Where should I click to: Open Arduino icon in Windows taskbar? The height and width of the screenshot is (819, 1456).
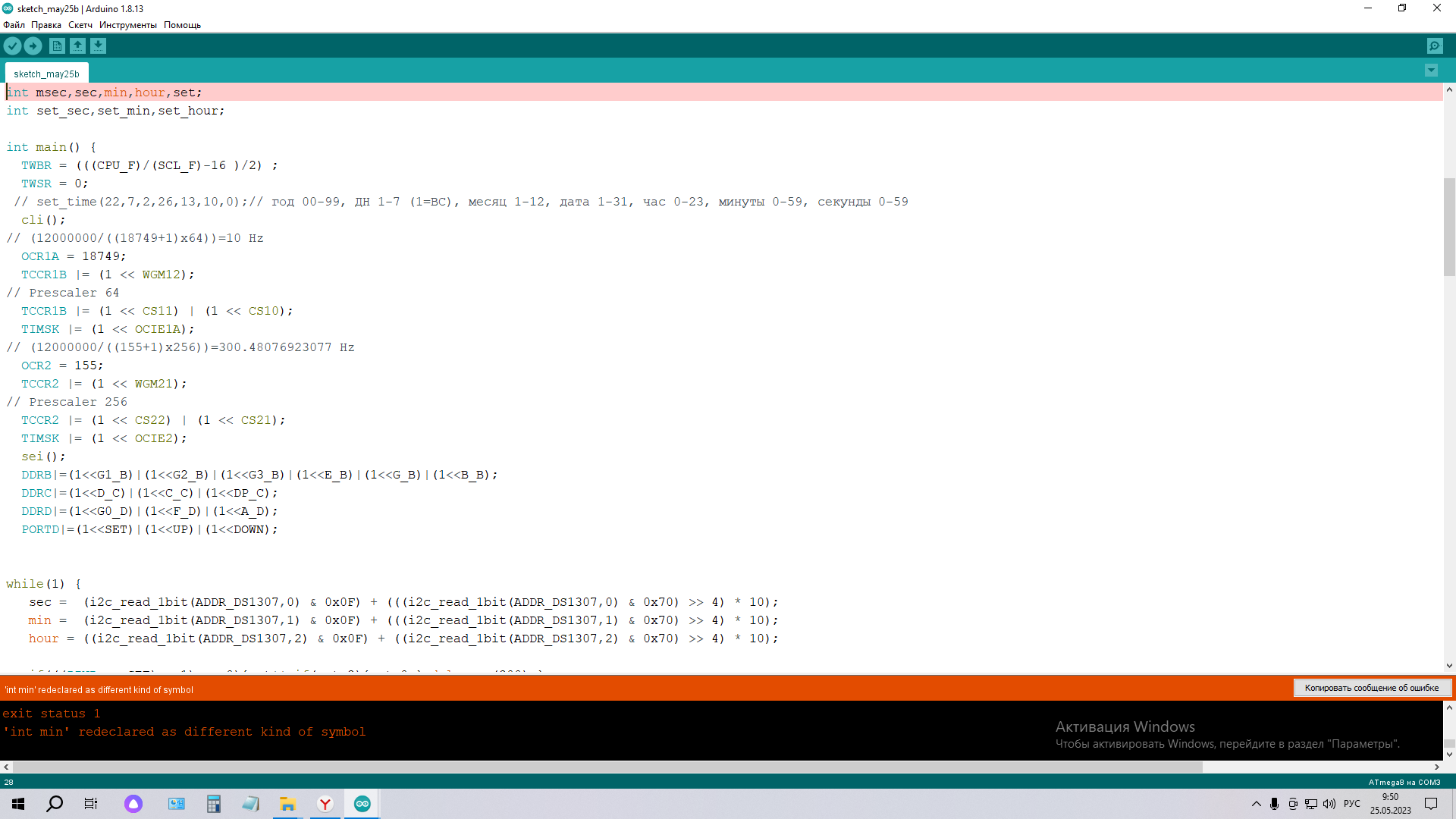362,804
